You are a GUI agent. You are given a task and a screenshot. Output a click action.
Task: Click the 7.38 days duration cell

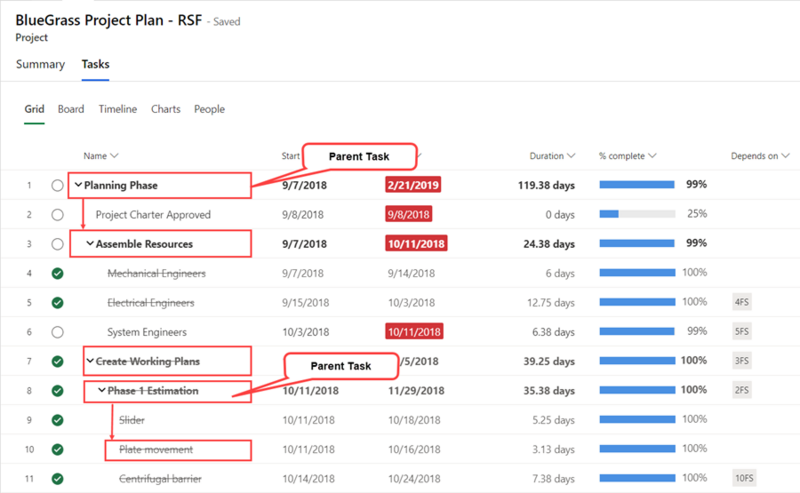[x=554, y=479]
